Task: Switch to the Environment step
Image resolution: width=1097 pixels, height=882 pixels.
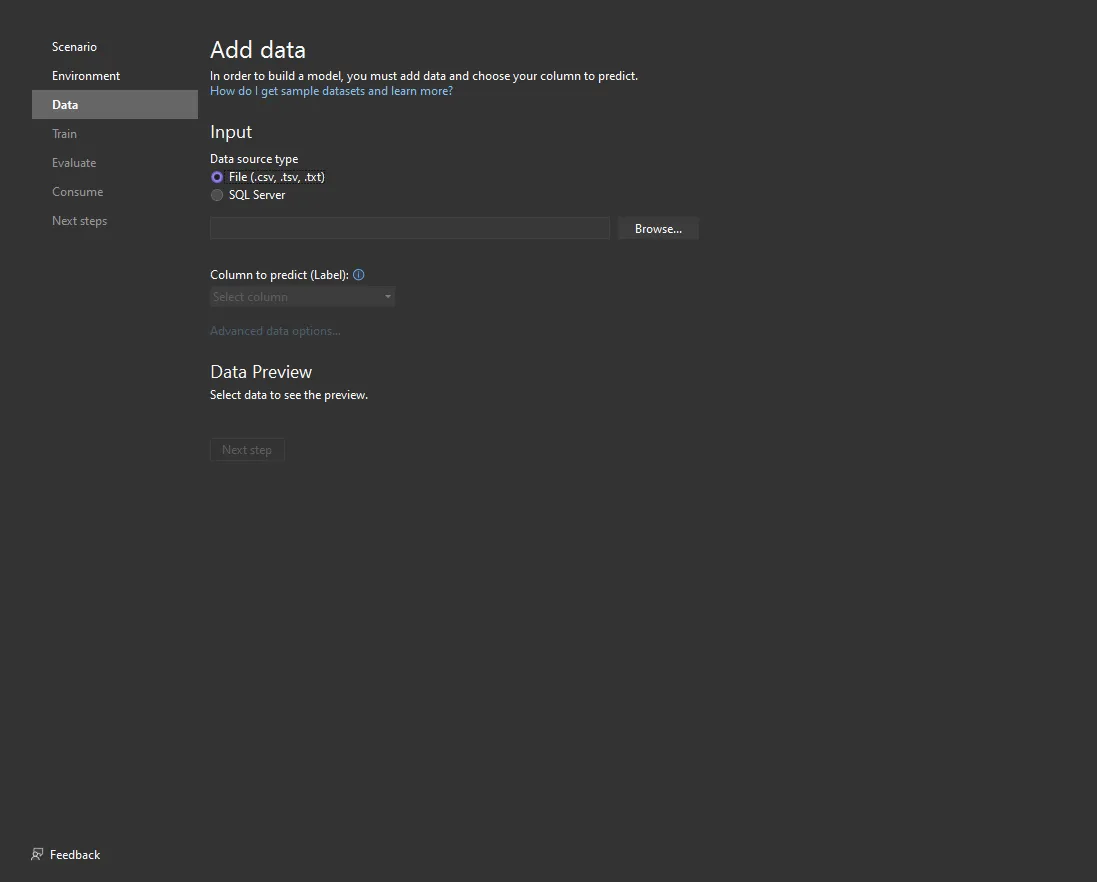Action: 86,76
